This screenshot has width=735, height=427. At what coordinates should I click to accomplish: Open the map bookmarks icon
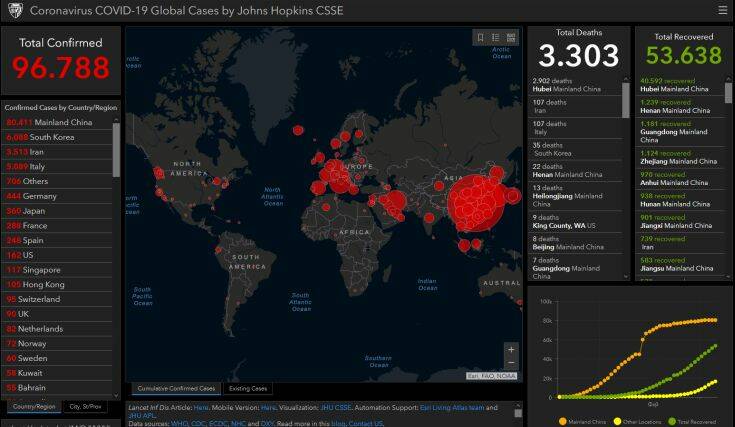pos(481,38)
